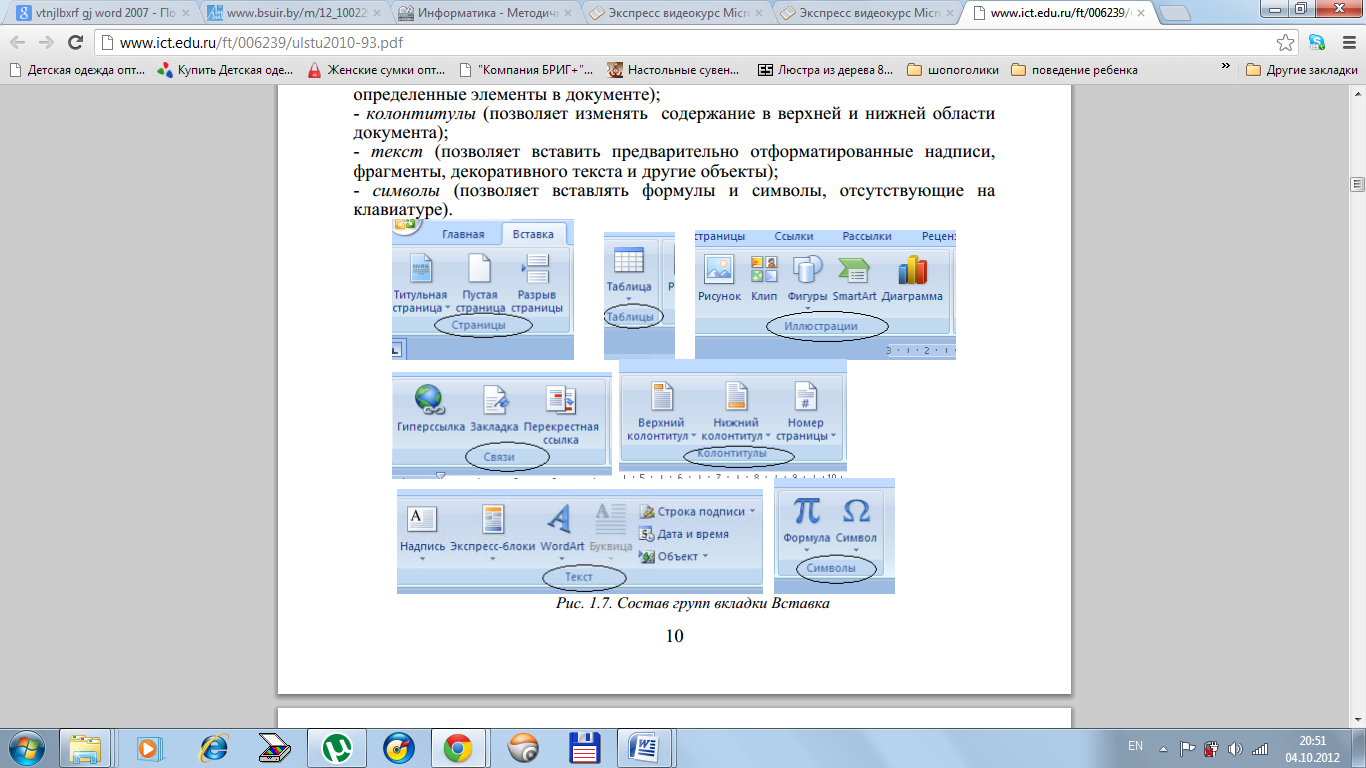
Task: Click the 'Перекрестная ссылка' icon in the figure
Action: click(560, 400)
